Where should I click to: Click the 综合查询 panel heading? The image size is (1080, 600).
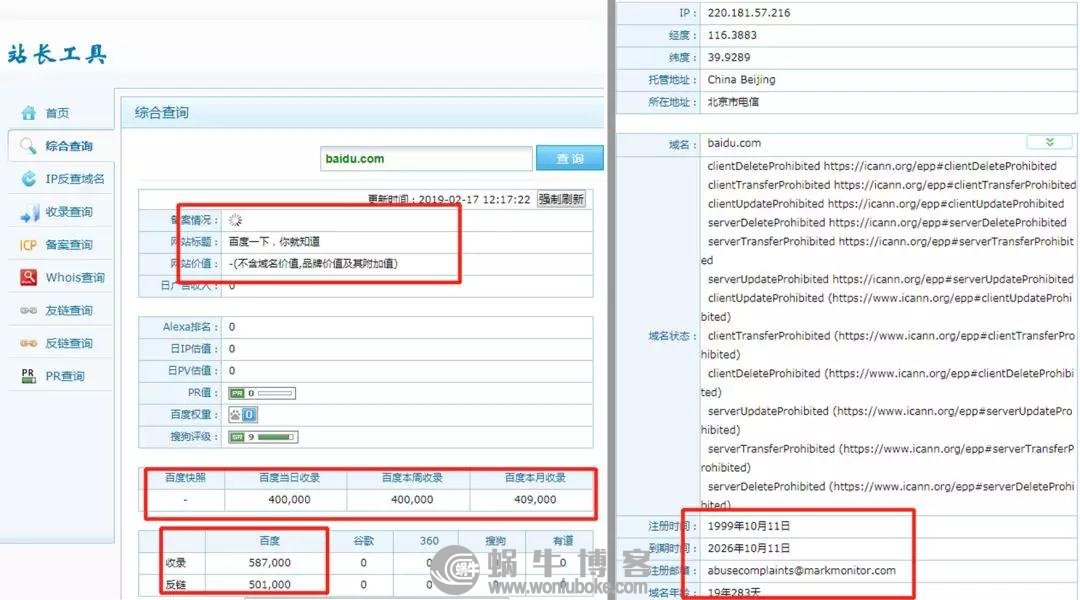point(162,112)
